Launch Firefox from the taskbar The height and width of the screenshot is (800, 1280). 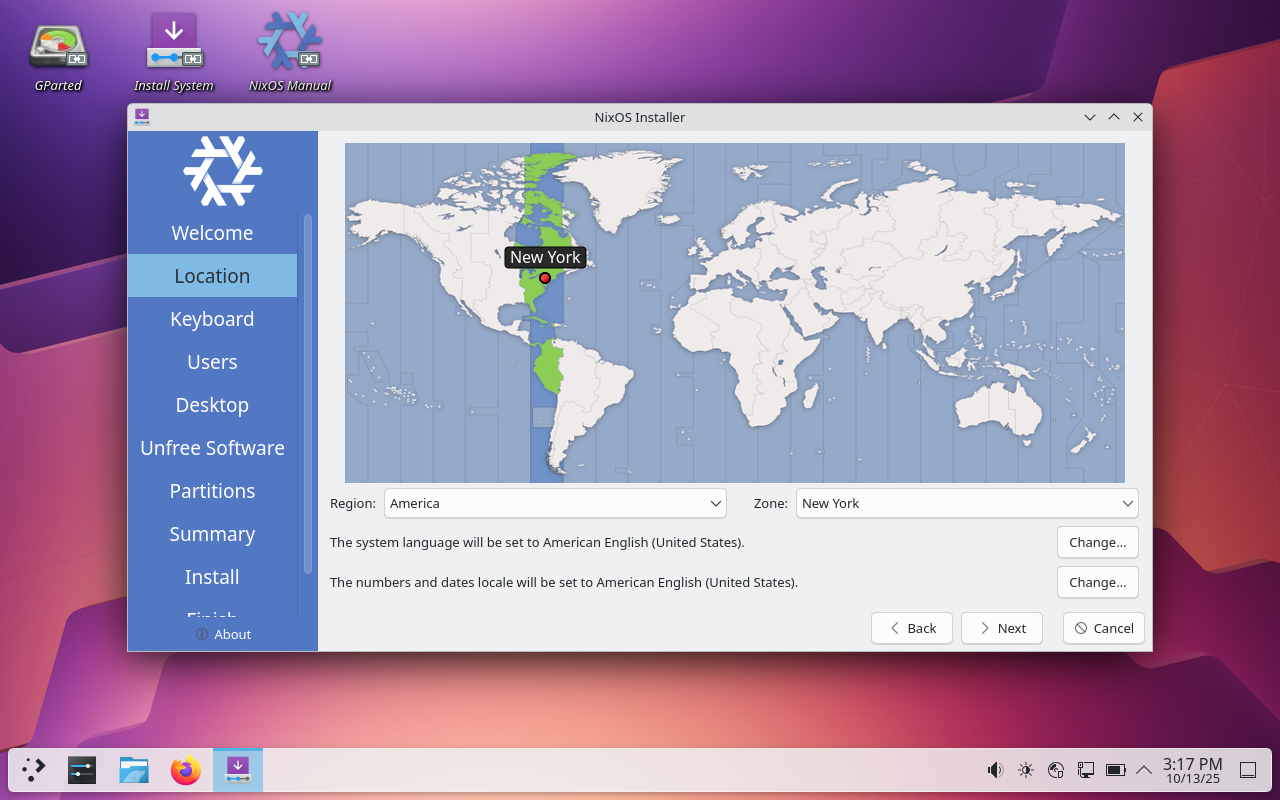point(185,770)
